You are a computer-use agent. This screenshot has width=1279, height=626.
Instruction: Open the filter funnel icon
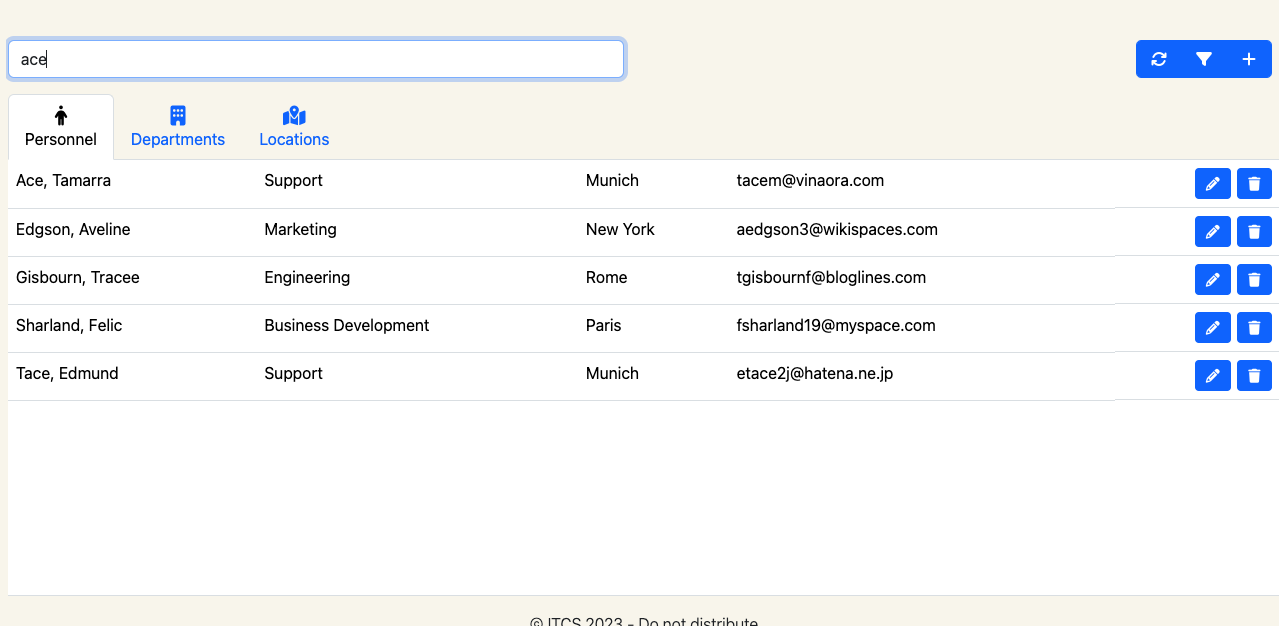(x=1204, y=59)
